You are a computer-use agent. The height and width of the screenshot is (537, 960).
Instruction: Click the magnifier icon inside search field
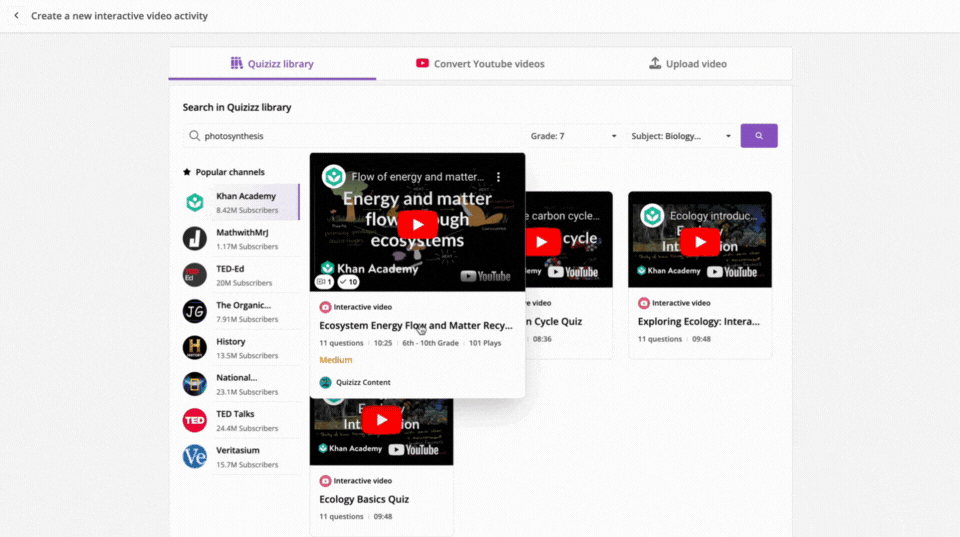click(194, 136)
